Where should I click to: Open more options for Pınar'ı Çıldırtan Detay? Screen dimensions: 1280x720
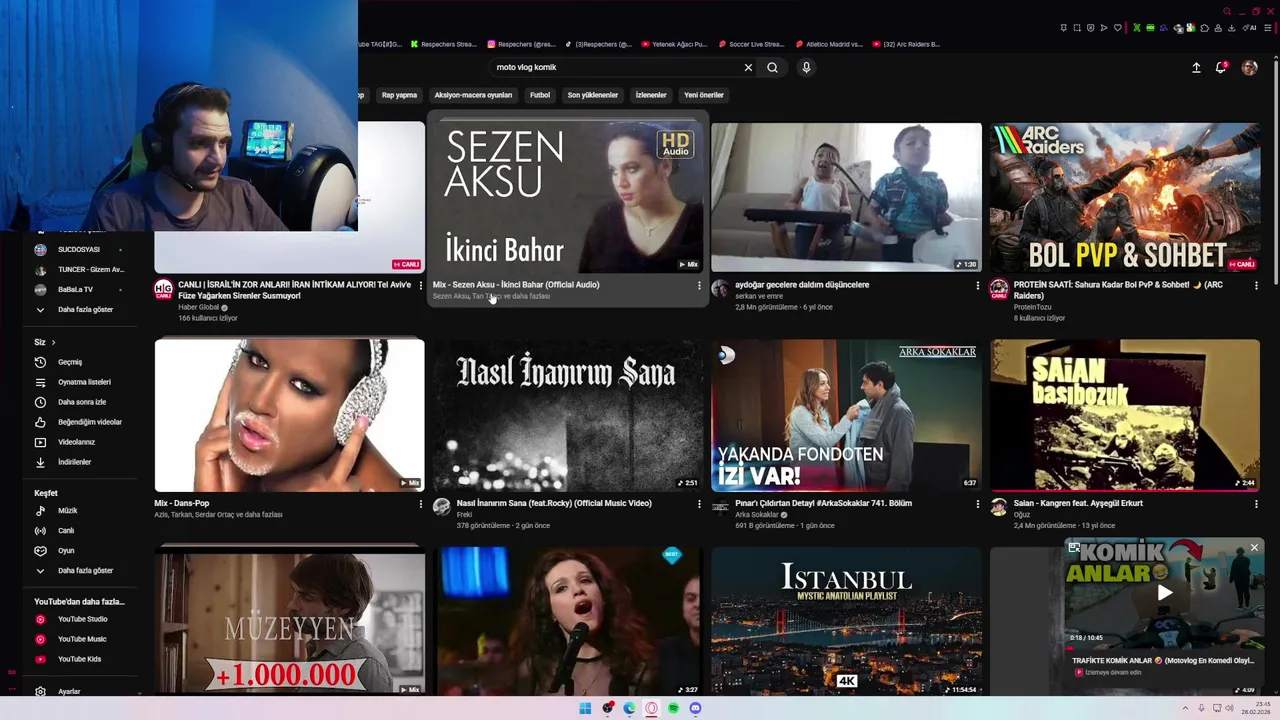[x=978, y=504]
